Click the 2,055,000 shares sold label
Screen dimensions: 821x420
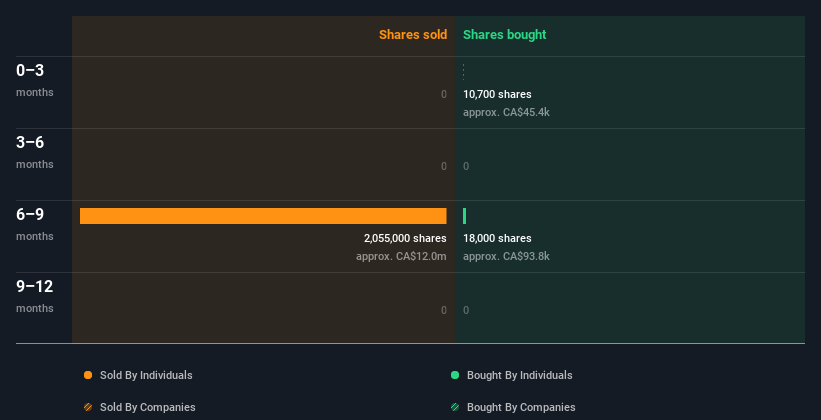(x=405, y=238)
